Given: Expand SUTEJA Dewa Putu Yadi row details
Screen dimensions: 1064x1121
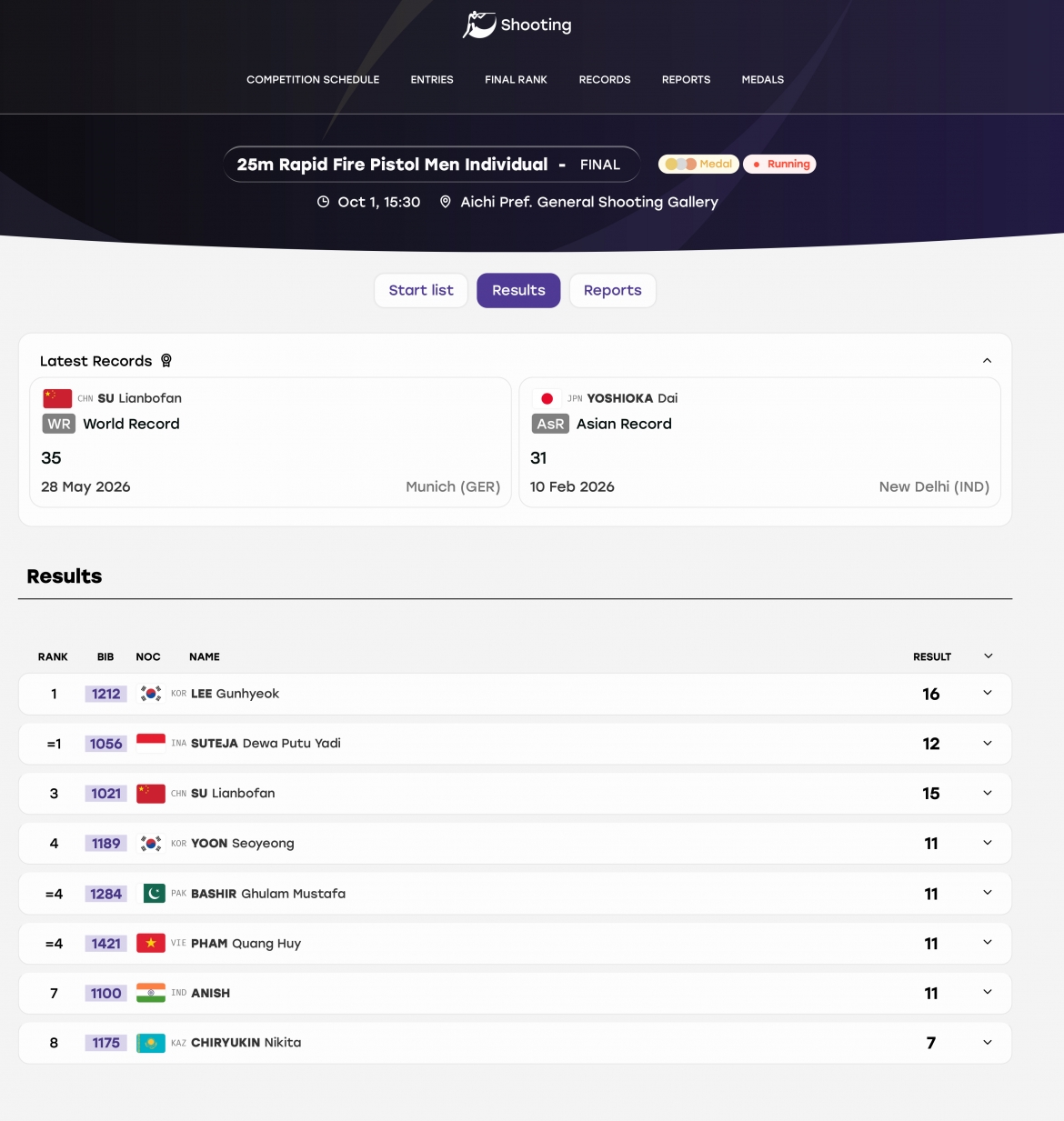Looking at the screenshot, I should click(x=988, y=744).
